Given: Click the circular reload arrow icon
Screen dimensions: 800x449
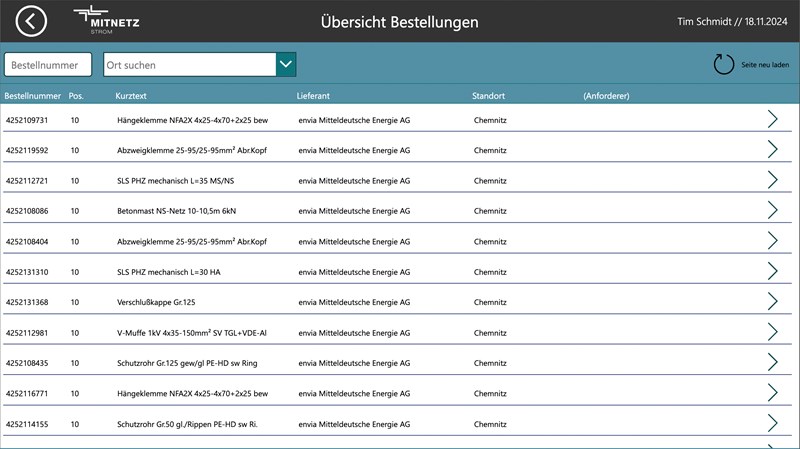Looking at the screenshot, I should pos(723,64).
